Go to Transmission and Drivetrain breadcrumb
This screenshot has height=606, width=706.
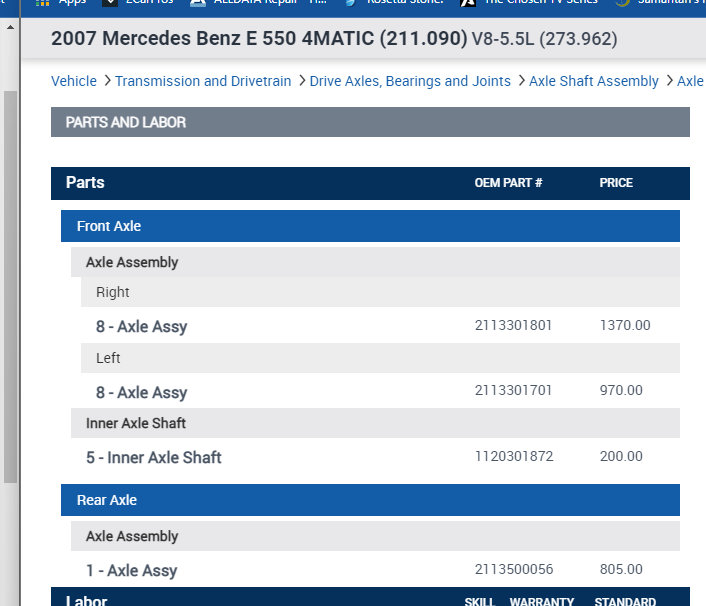coord(203,81)
